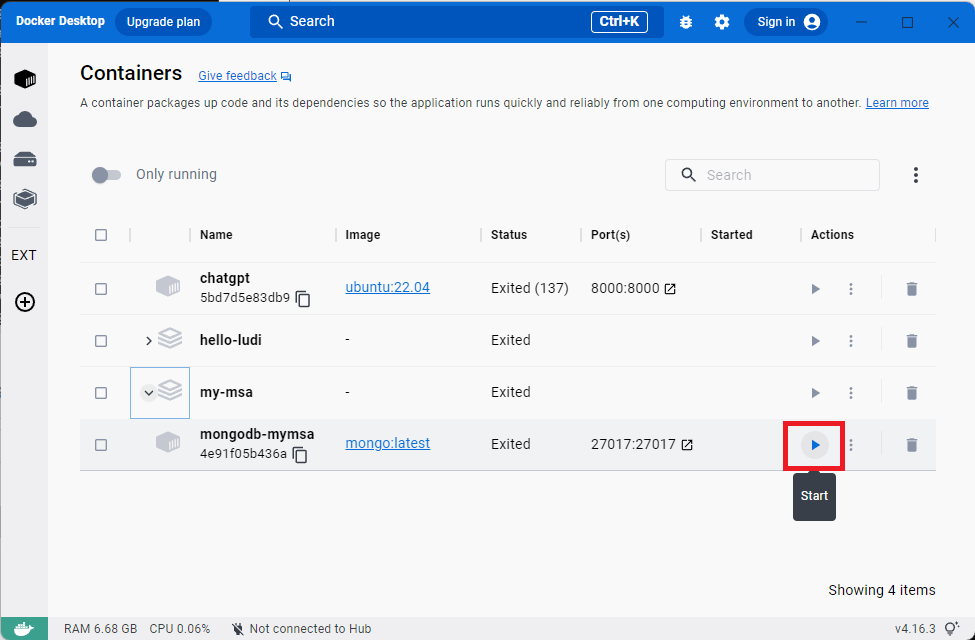The image size is (975, 640).
Task: Click the Port(s) column header
Action: tap(610, 235)
